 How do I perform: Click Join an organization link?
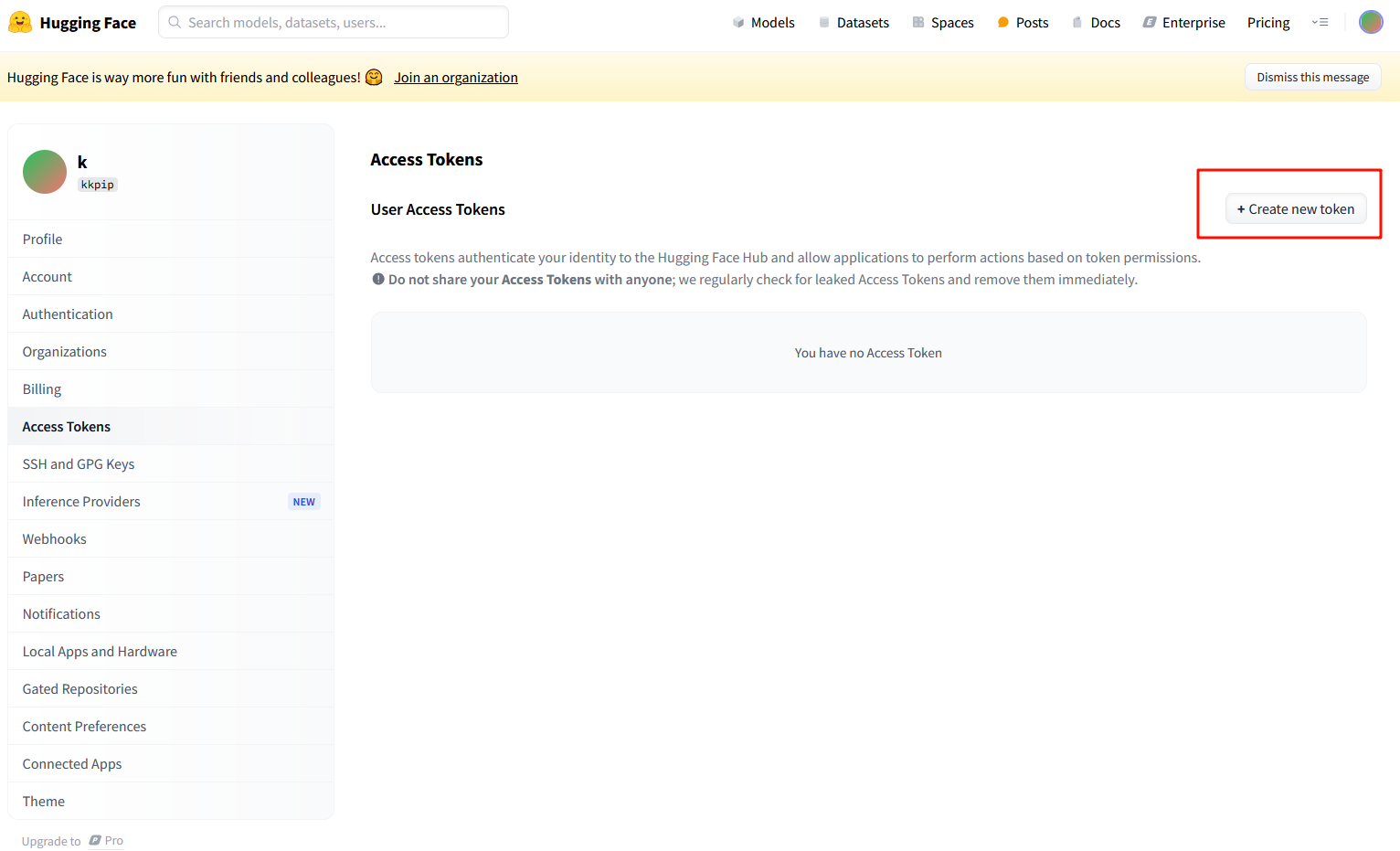point(456,78)
